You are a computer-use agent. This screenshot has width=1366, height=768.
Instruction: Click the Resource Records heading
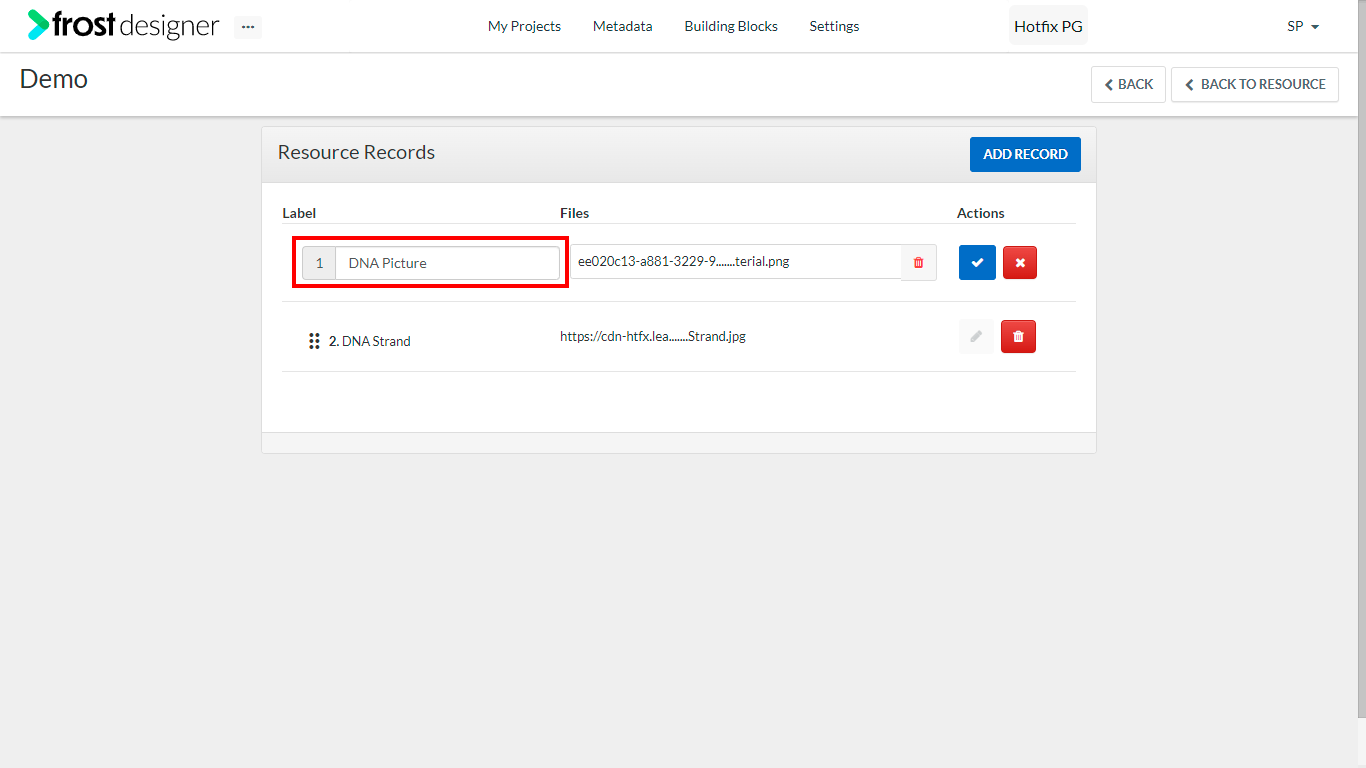tap(356, 152)
